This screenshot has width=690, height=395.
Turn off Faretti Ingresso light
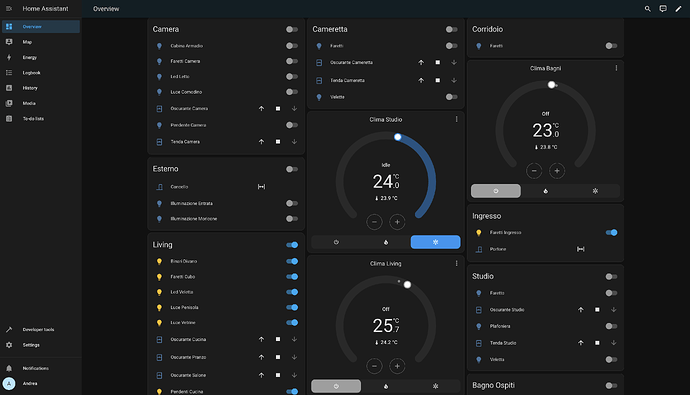pos(611,233)
